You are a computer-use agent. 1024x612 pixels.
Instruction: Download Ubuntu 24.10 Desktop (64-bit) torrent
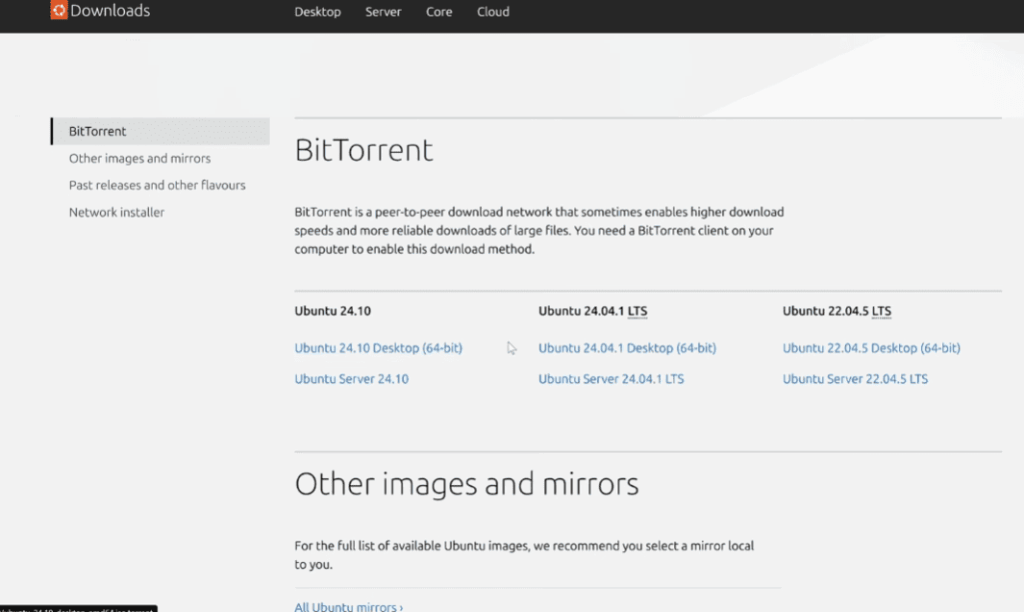point(378,348)
